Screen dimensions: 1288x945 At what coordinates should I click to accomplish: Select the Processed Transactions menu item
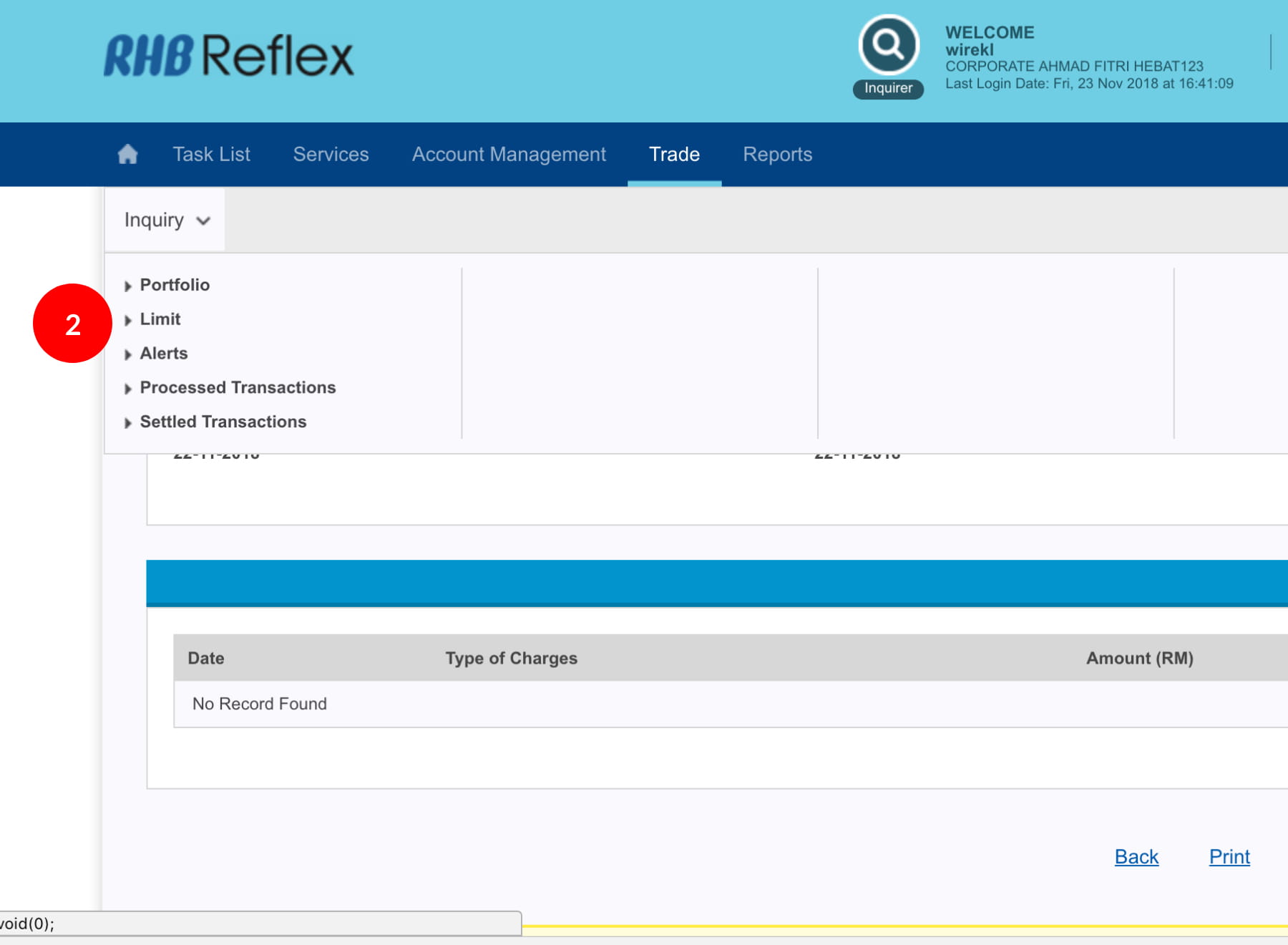[238, 387]
